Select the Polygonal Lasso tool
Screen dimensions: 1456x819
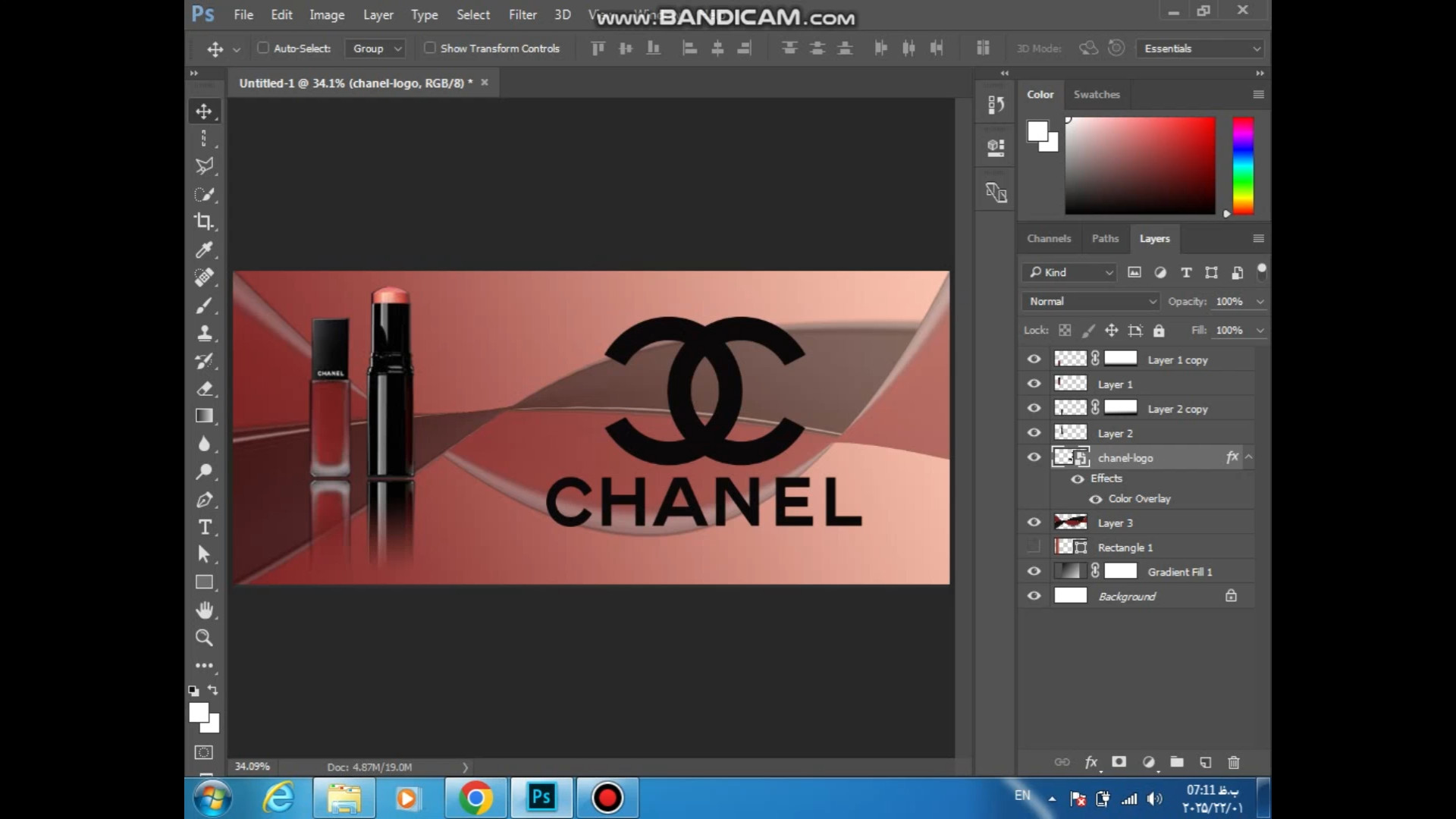(x=204, y=166)
